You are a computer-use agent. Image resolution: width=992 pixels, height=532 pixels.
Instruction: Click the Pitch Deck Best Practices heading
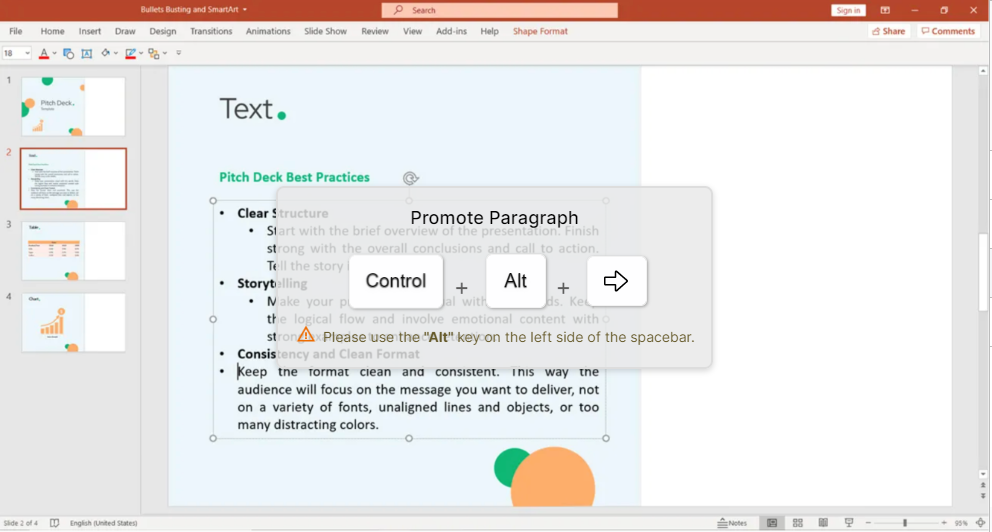pos(294,177)
